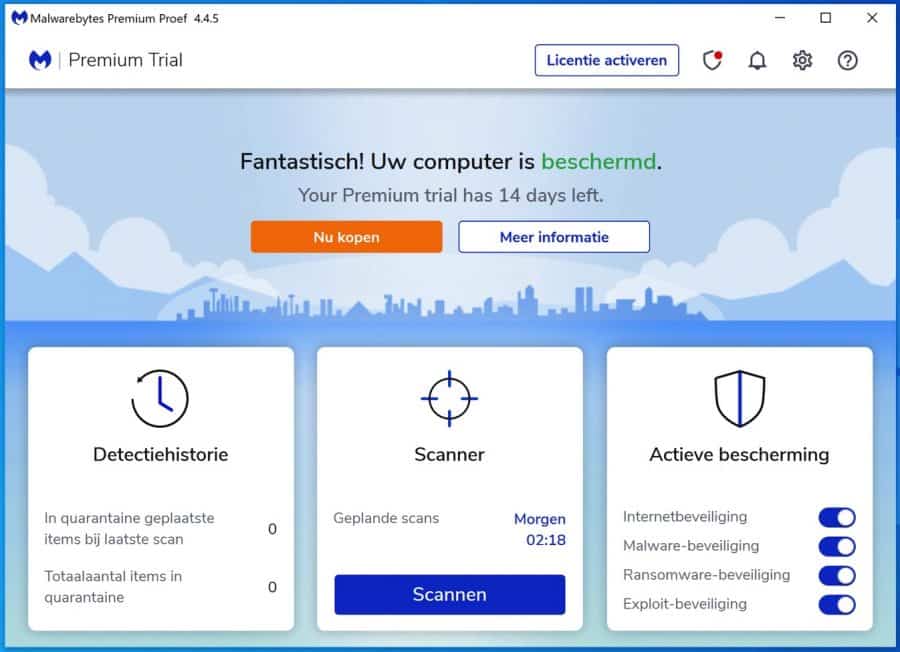The height and width of the screenshot is (652, 900).
Task: Click the Detectiehistorie clock icon
Action: click(160, 398)
